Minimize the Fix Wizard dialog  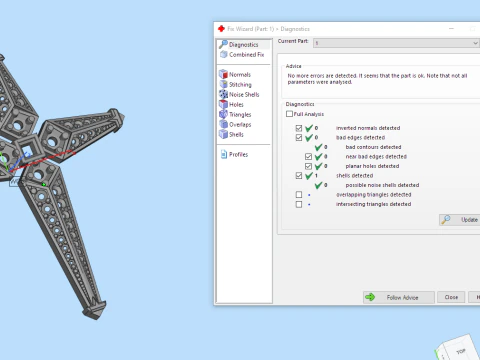(451, 29)
